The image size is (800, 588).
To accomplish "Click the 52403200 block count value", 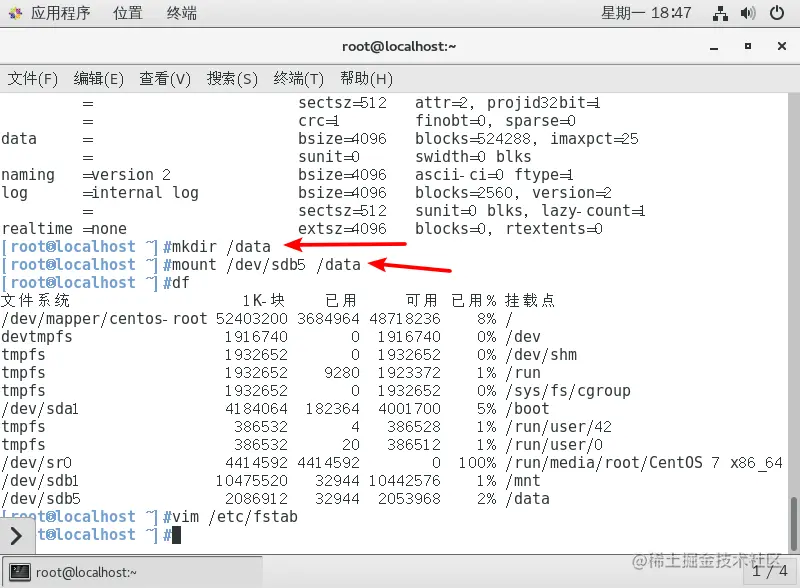I will tap(252, 319).
